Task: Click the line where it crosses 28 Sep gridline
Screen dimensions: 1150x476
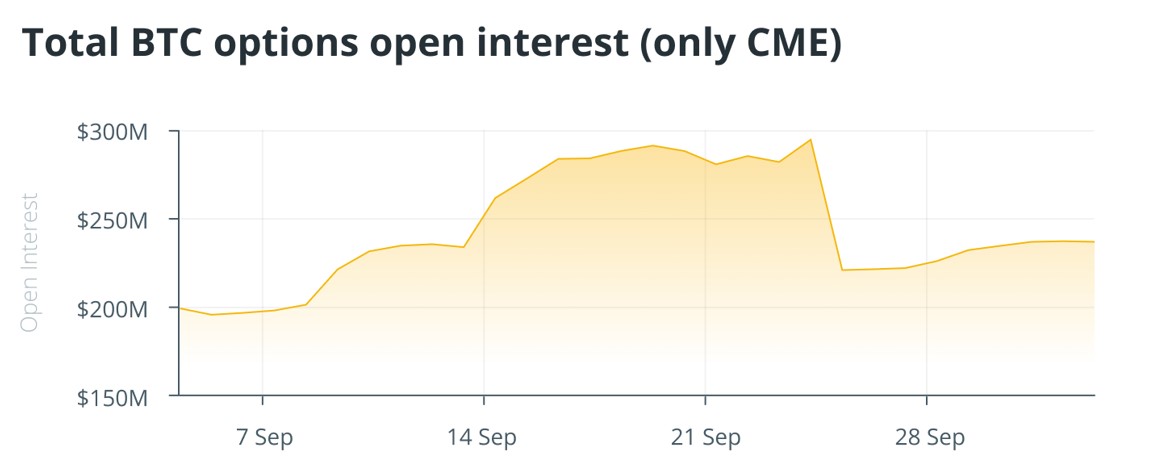Action: coord(927,263)
